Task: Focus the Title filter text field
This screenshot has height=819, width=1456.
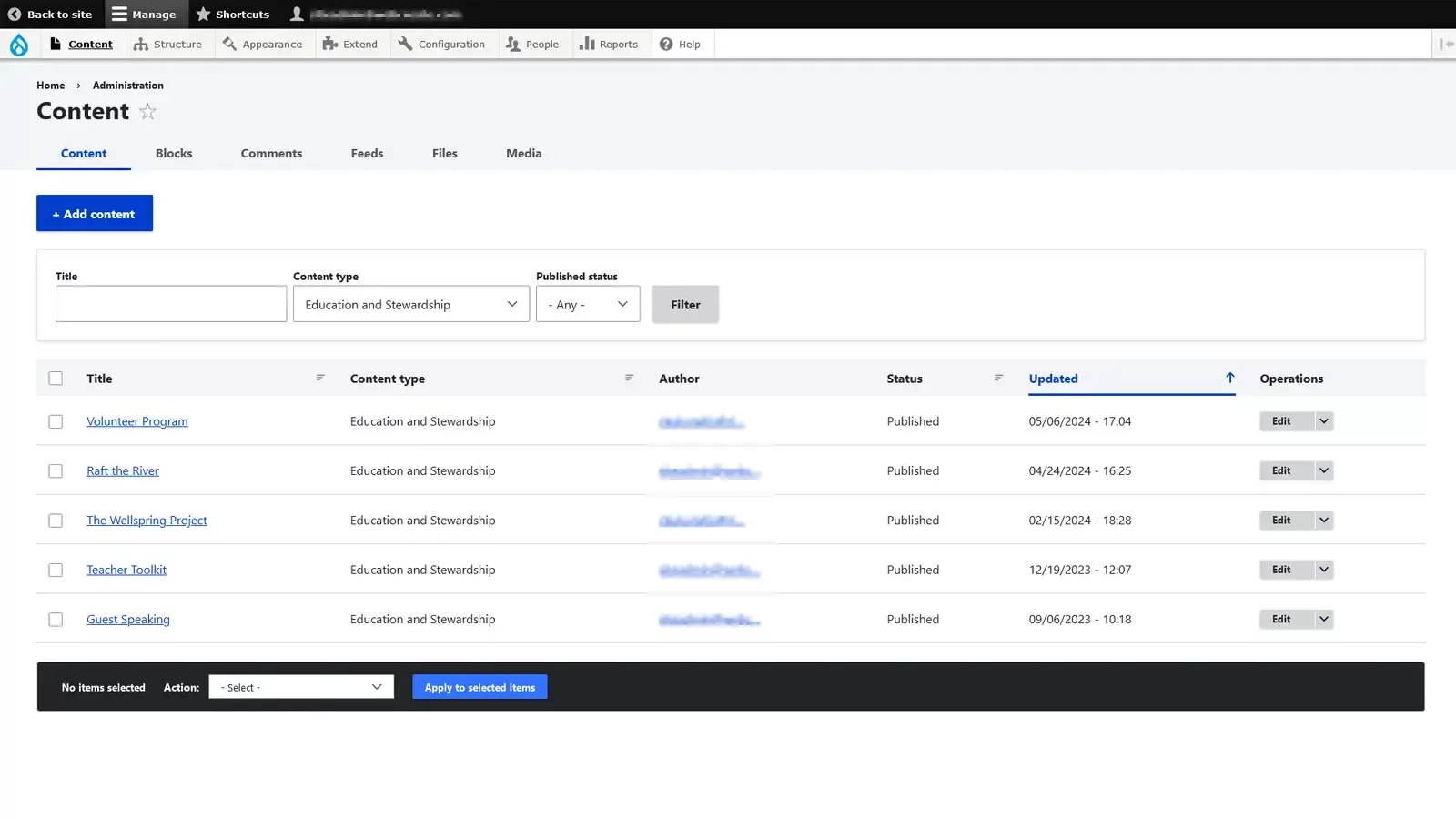Action: point(171,305)
